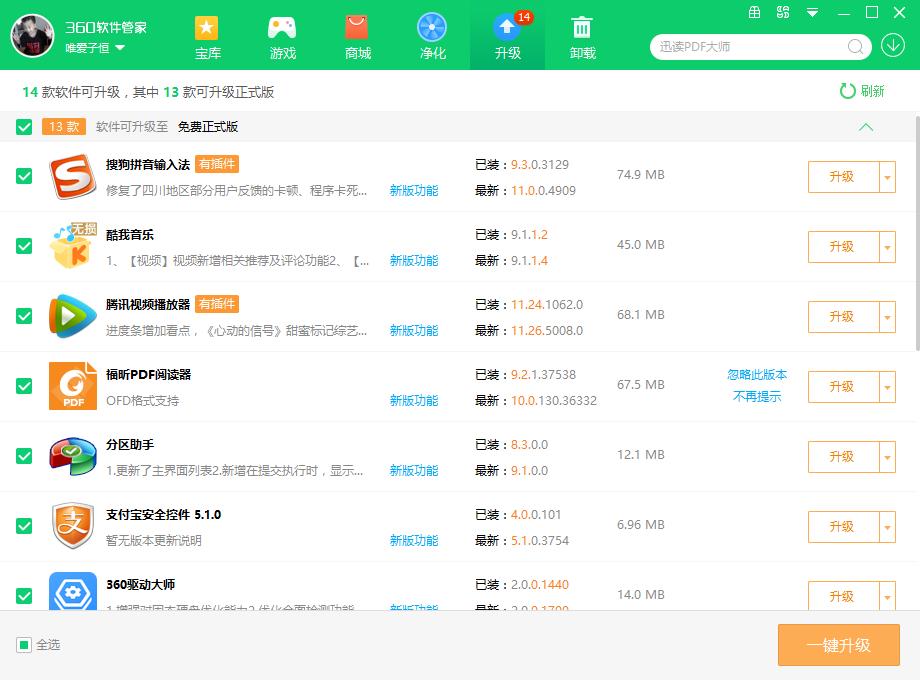Refresh the upgrade list via 刷新

[863, 91]
